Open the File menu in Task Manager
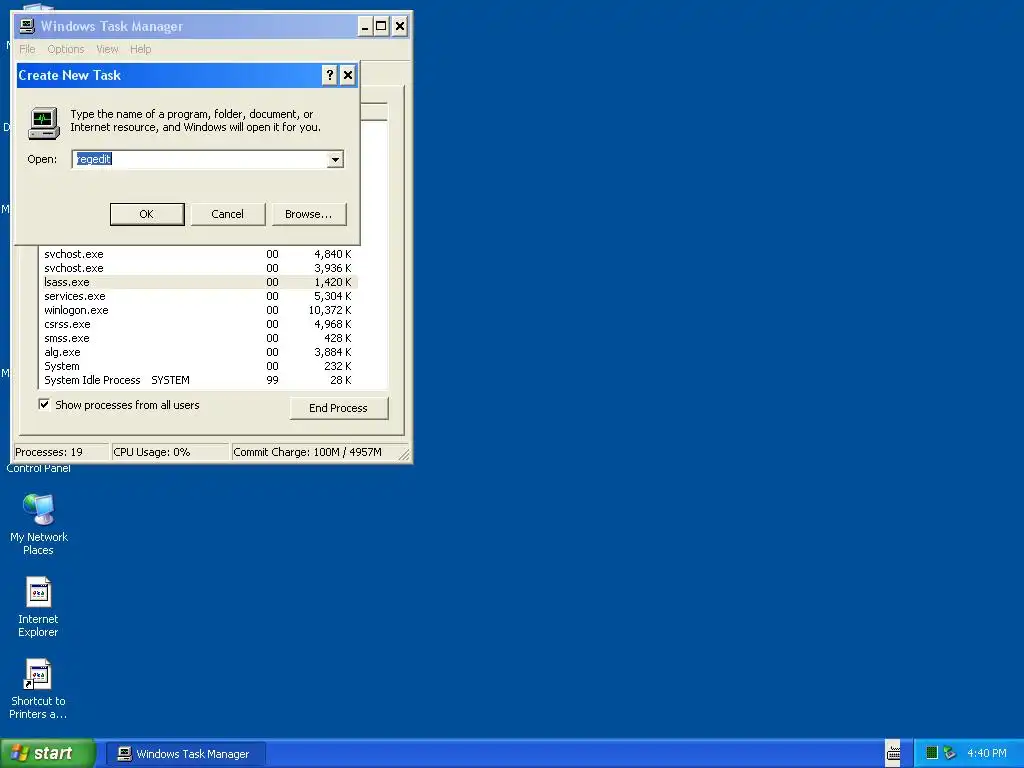Viewport: 1024px width, 768px height. tap(27, 49)
